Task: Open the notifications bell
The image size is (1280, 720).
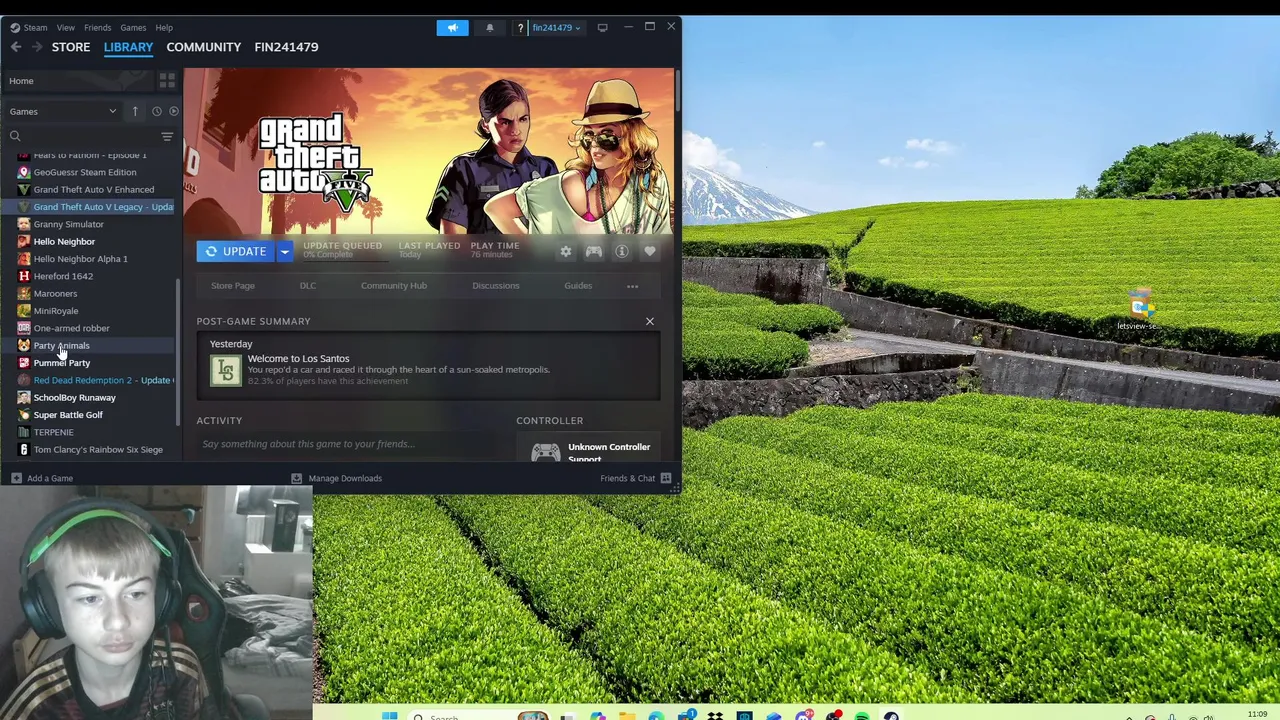Action: pos(489,27)
